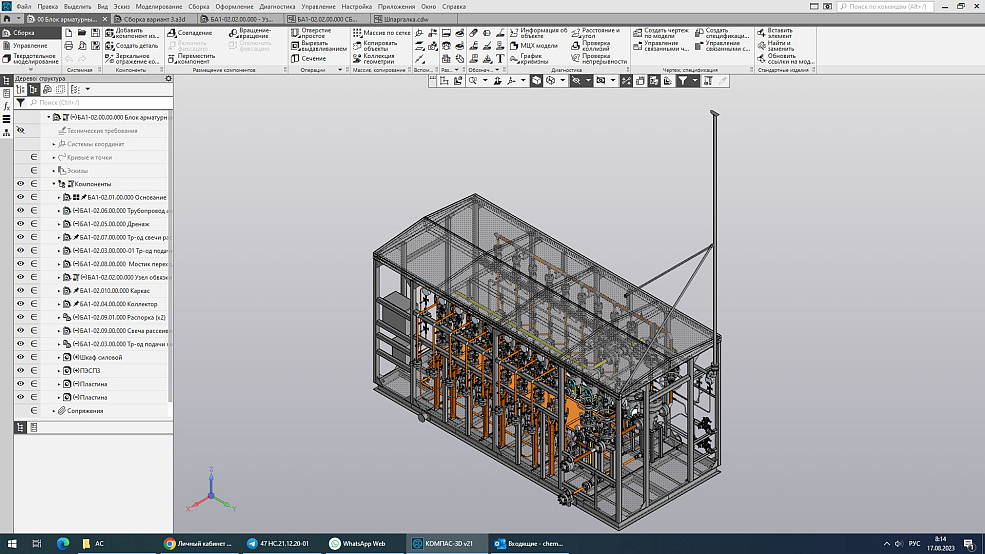Image resolution: width=985 pixels, height=554 pixels.
Task: Collapse the Компоненты tree node
Action: click(x=53, y=184)
